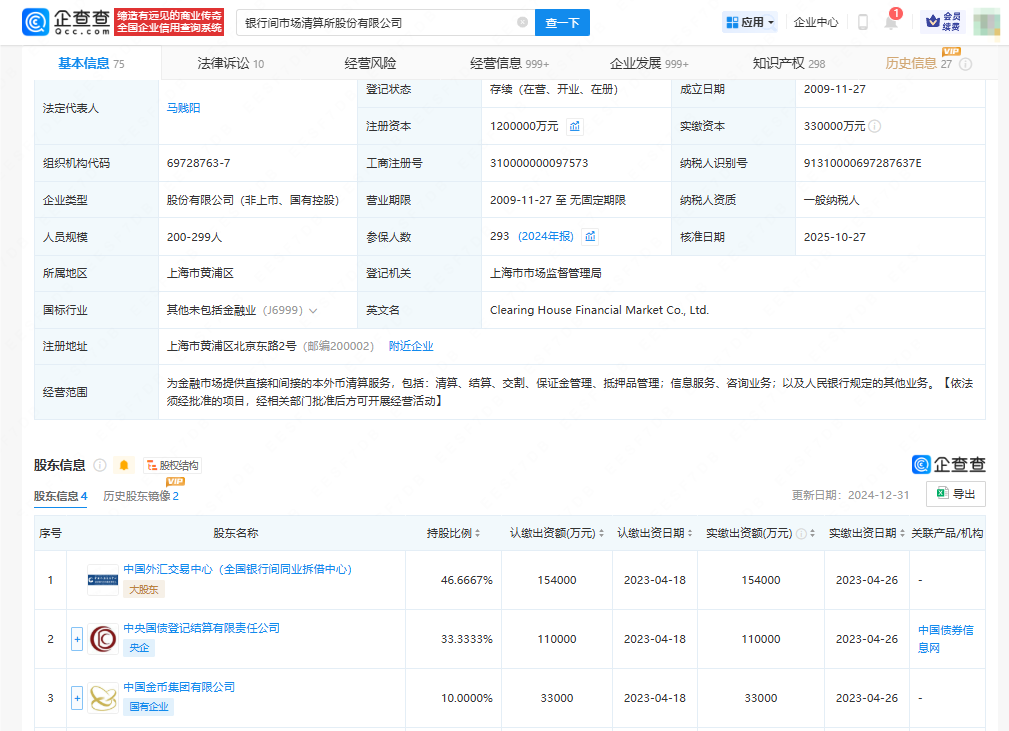Expand the 中央国债登记结算有限责任公司 shareholder row
Viewport: 1009px width, 731px height.
(x=77, y=639)
